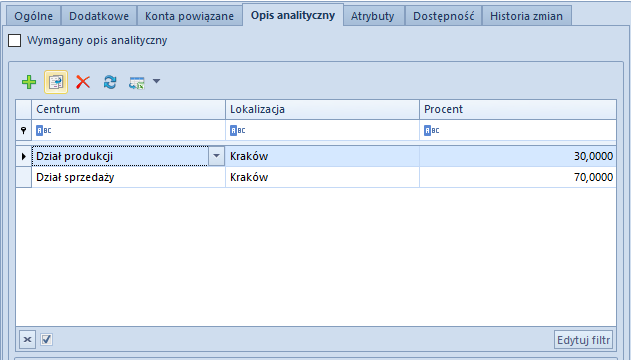Click the filter row pin icon

(x=24, y=130)
